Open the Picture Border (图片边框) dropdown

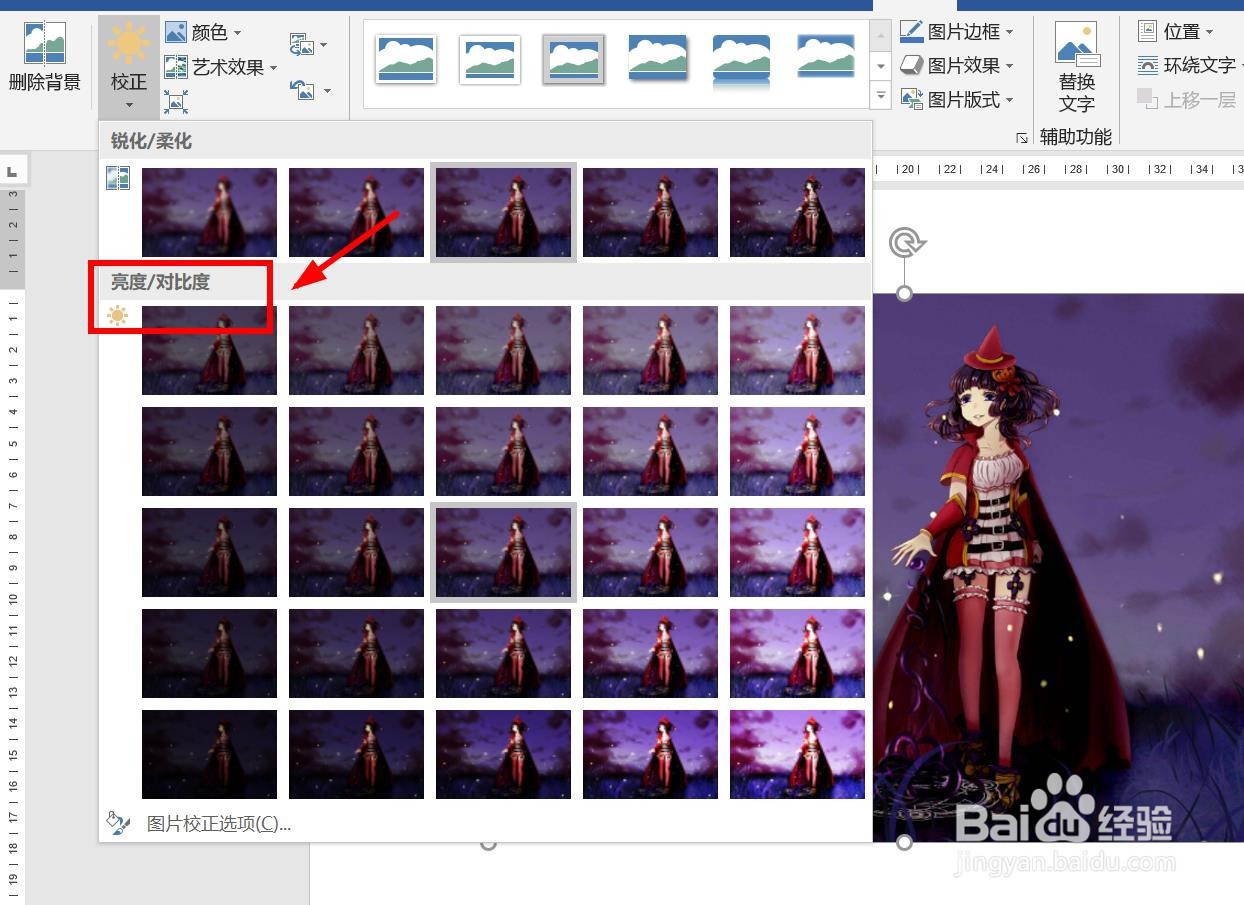click(957, 31)
